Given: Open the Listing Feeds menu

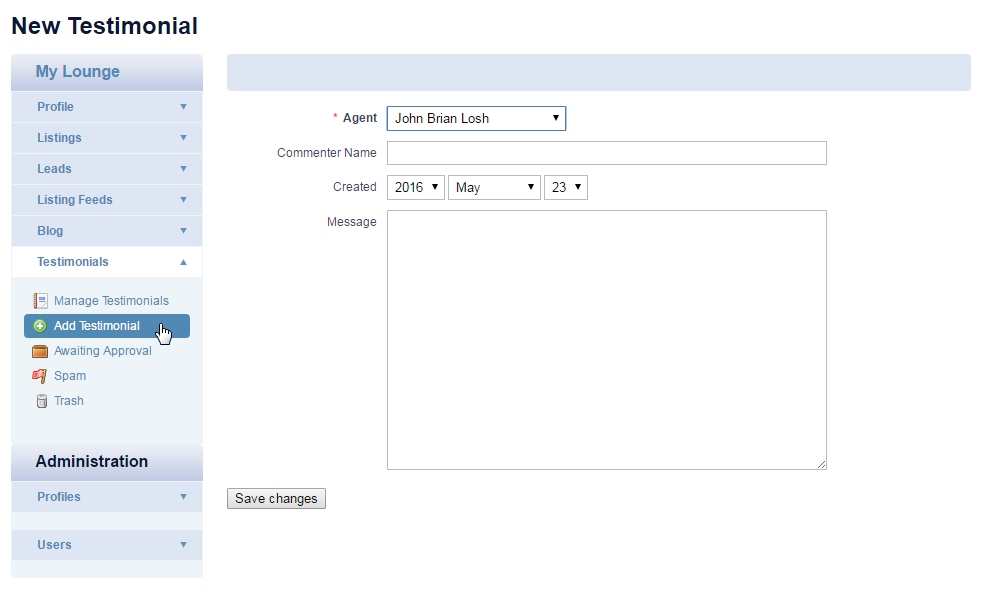Looking at the screenshot, I should click(107, 200).
